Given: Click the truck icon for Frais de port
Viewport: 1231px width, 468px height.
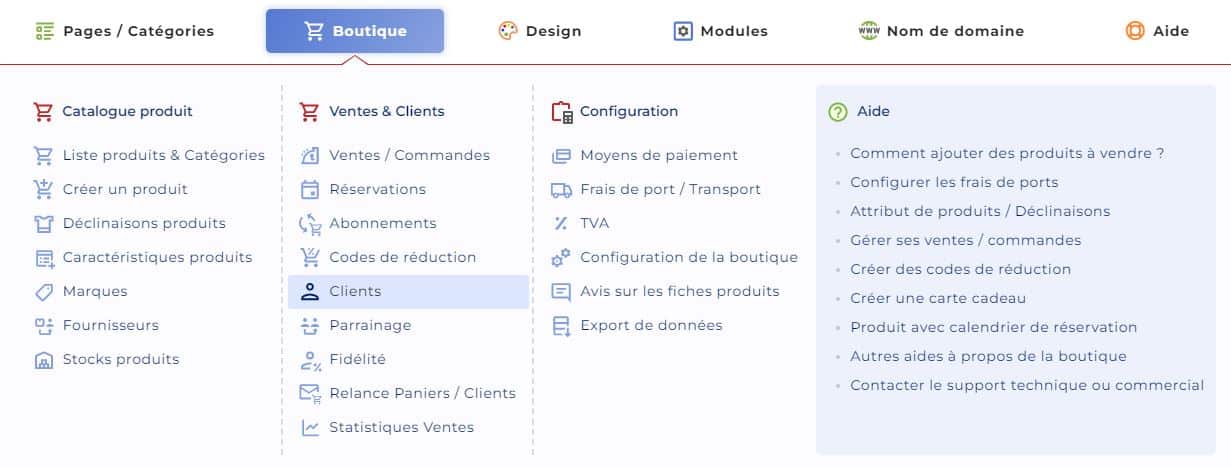Looking at the screenshot, I should [x=561, y=189].
